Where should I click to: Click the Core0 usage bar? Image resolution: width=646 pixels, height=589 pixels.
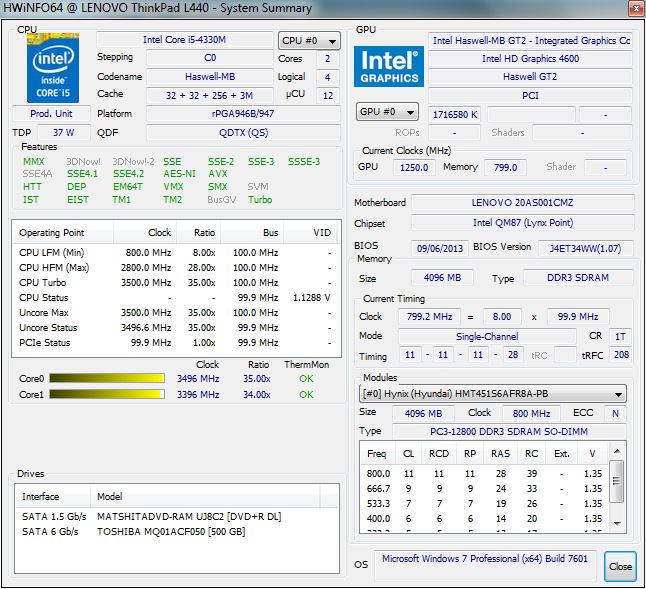(107, 378)
